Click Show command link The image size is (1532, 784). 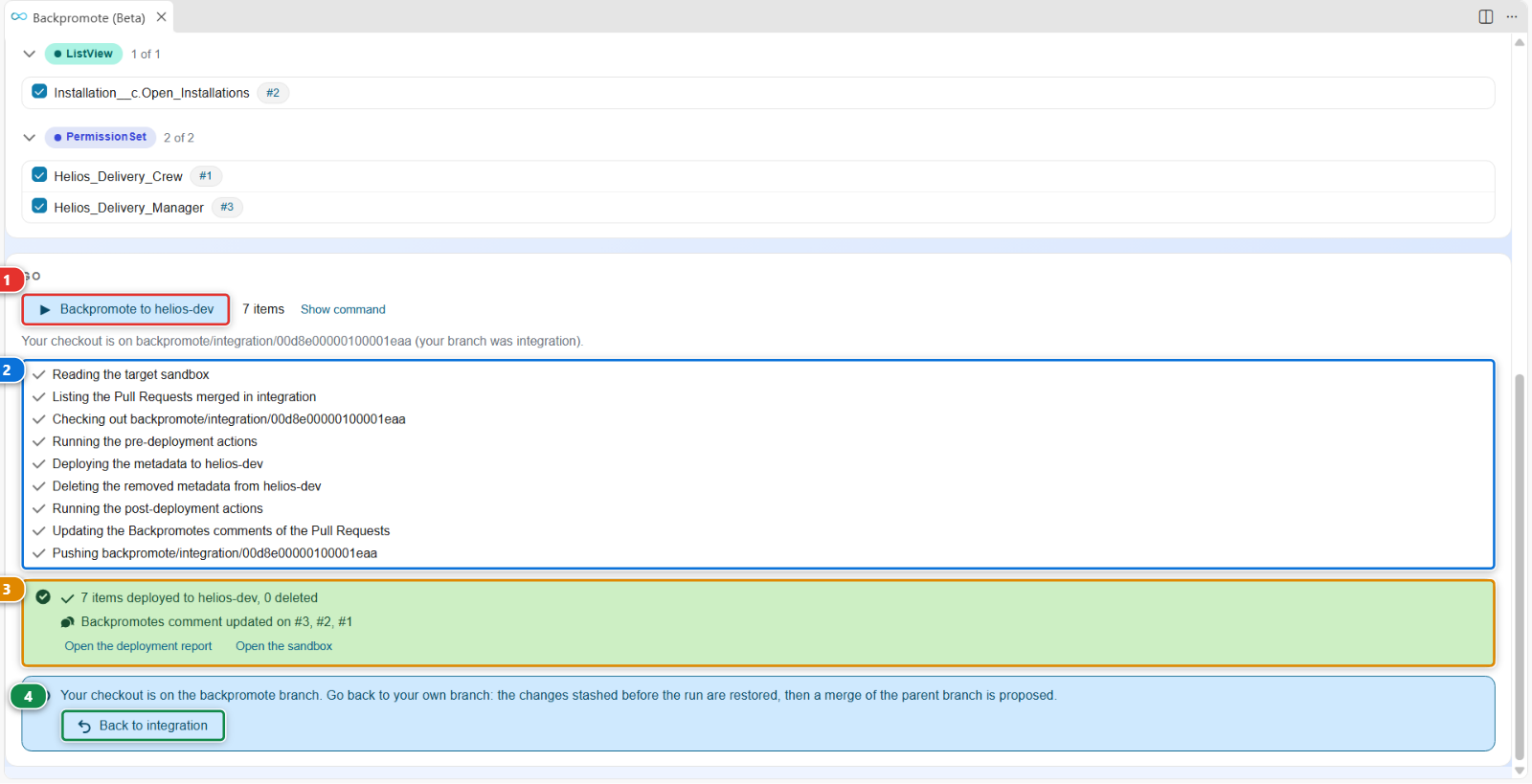click(x=343, y=309)
